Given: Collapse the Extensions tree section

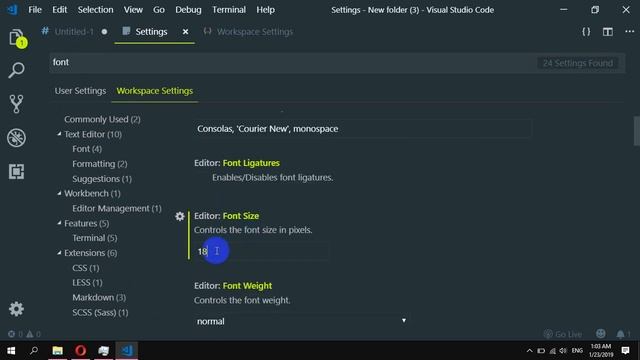Looking at the screenshot, I should click(59, 253).
